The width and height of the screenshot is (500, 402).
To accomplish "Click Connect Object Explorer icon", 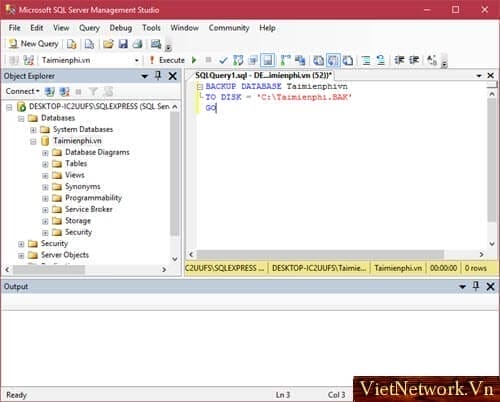I will (50, 91).
